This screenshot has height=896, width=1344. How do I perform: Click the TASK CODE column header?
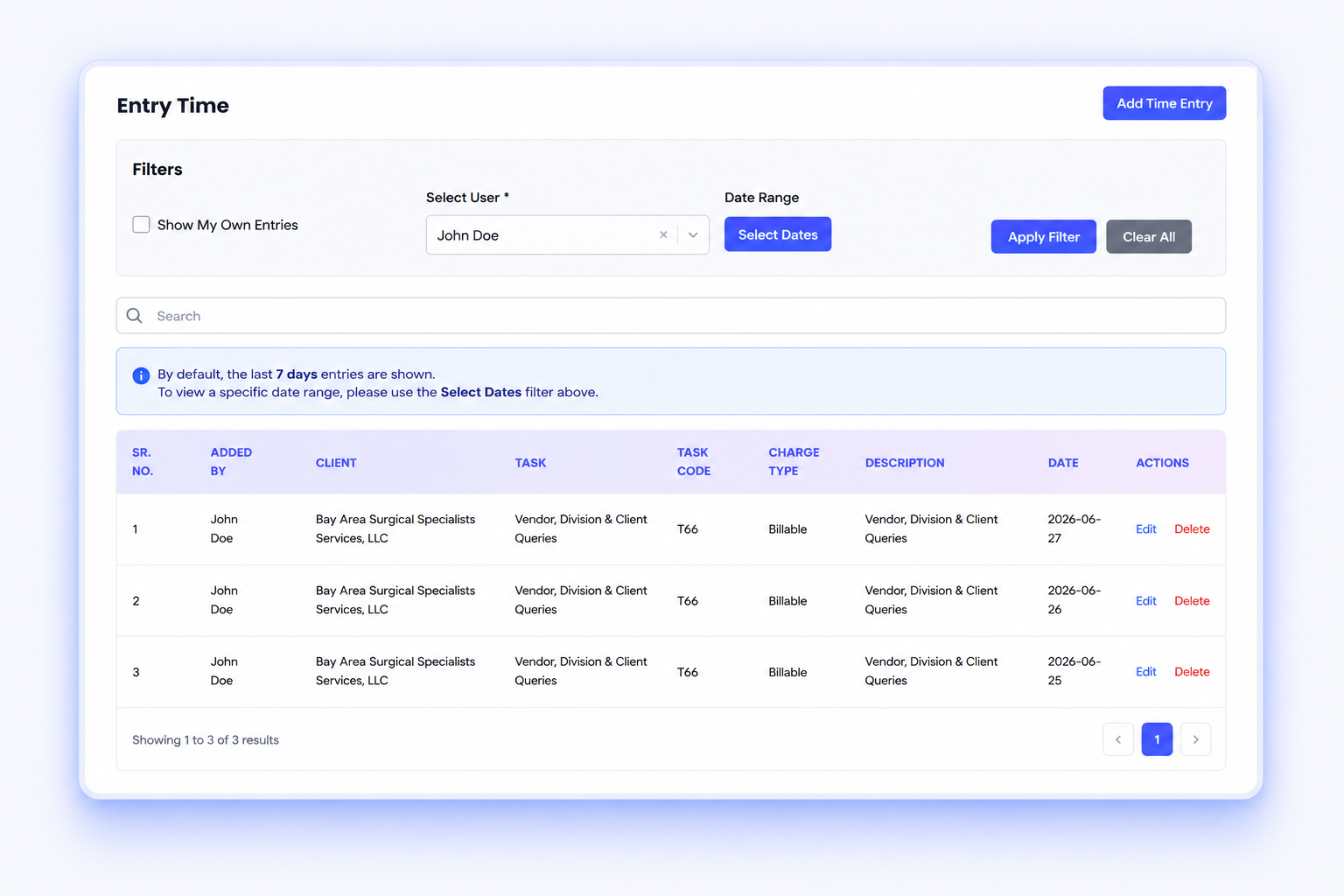(694, 462)
